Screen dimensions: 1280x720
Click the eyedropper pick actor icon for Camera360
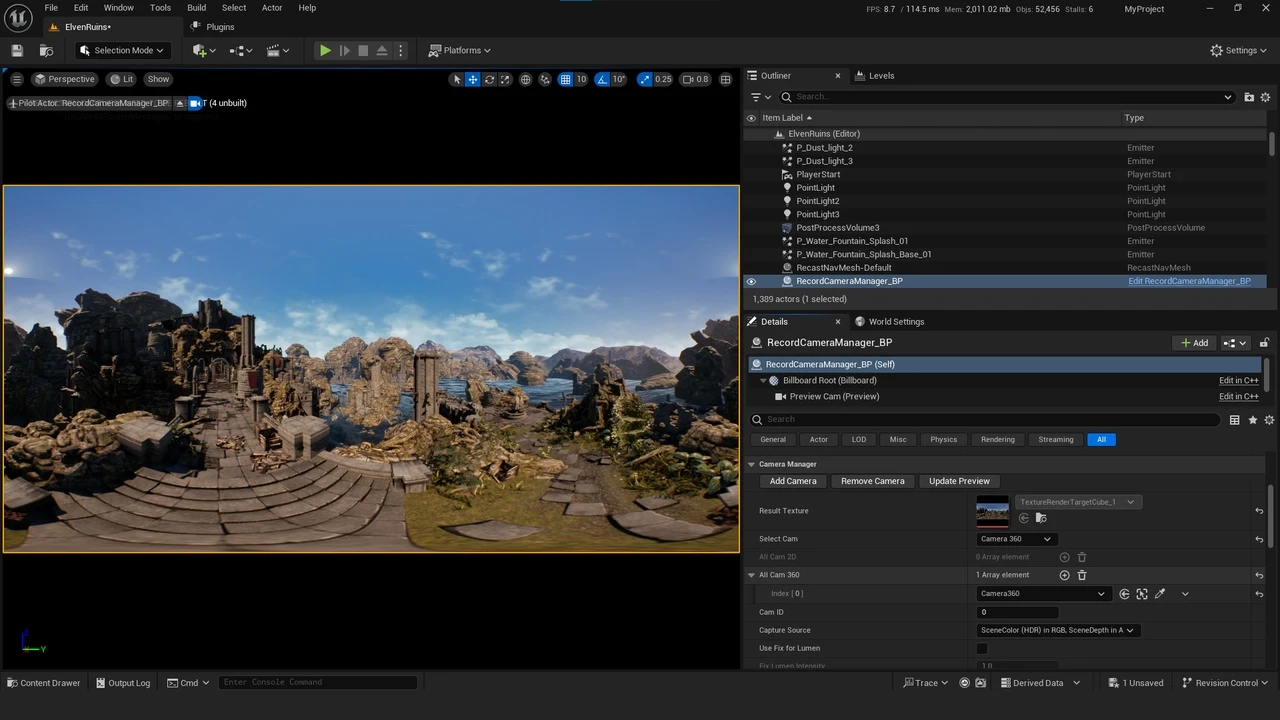click(1160, 594)
